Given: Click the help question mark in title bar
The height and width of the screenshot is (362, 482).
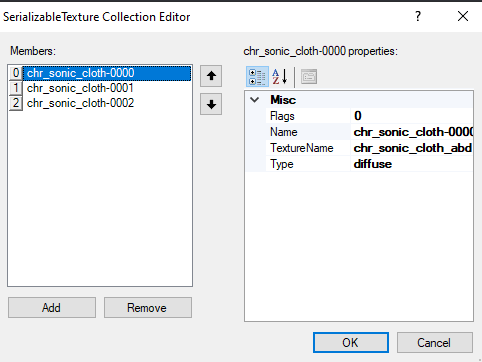Looking at the screenshot, I should (418, 16).
